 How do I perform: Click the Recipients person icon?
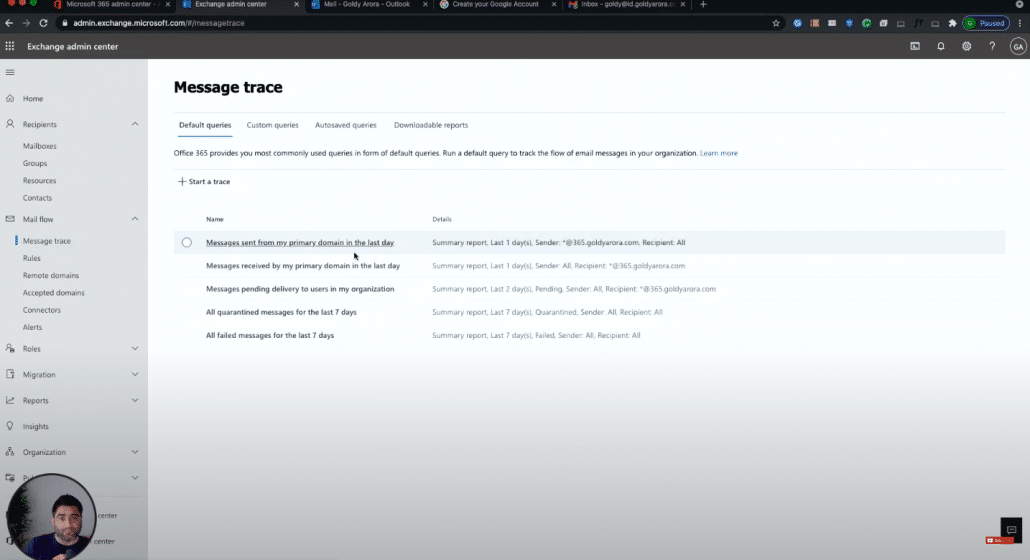tap(10, 124)
